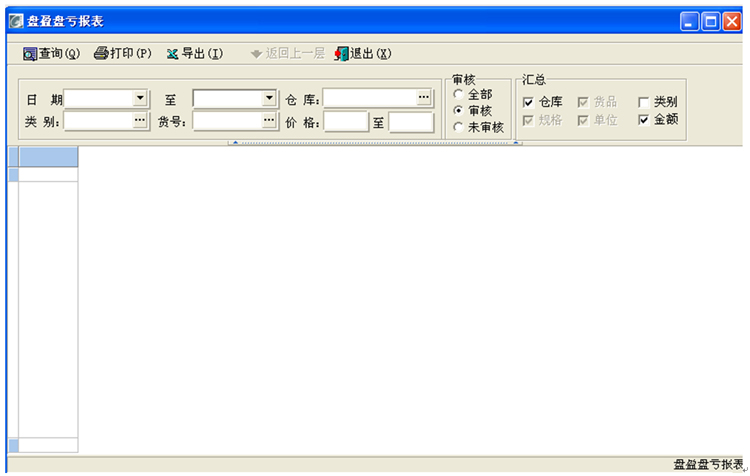
Task: Close the 盘盈盘亏报表 window
Action: pos(732,22)
